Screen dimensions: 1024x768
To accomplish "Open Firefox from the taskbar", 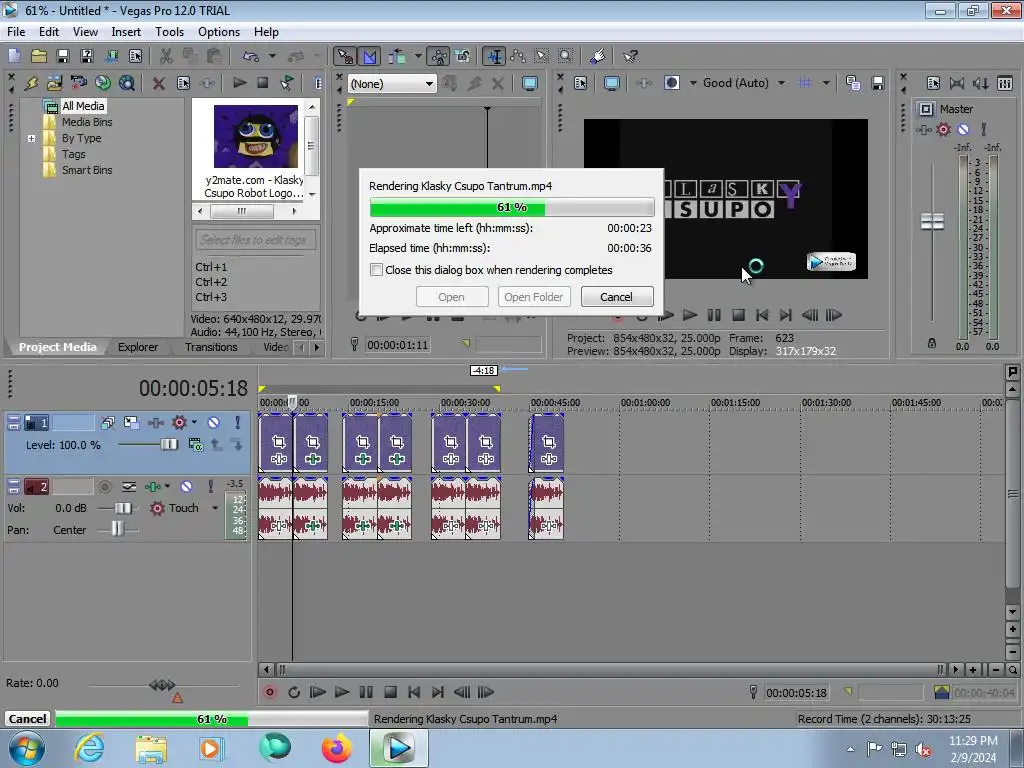I will [336, 748].
